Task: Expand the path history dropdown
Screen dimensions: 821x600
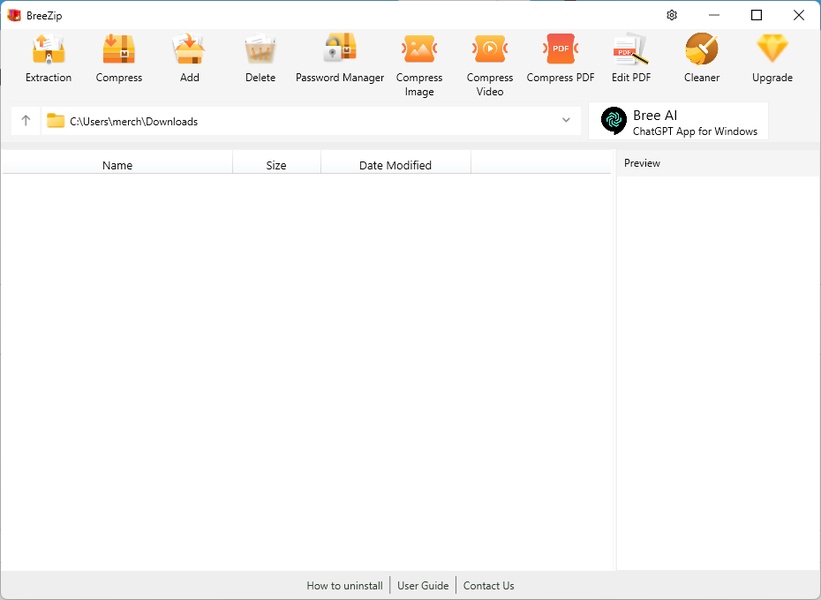Action: [x=566, y=121]
